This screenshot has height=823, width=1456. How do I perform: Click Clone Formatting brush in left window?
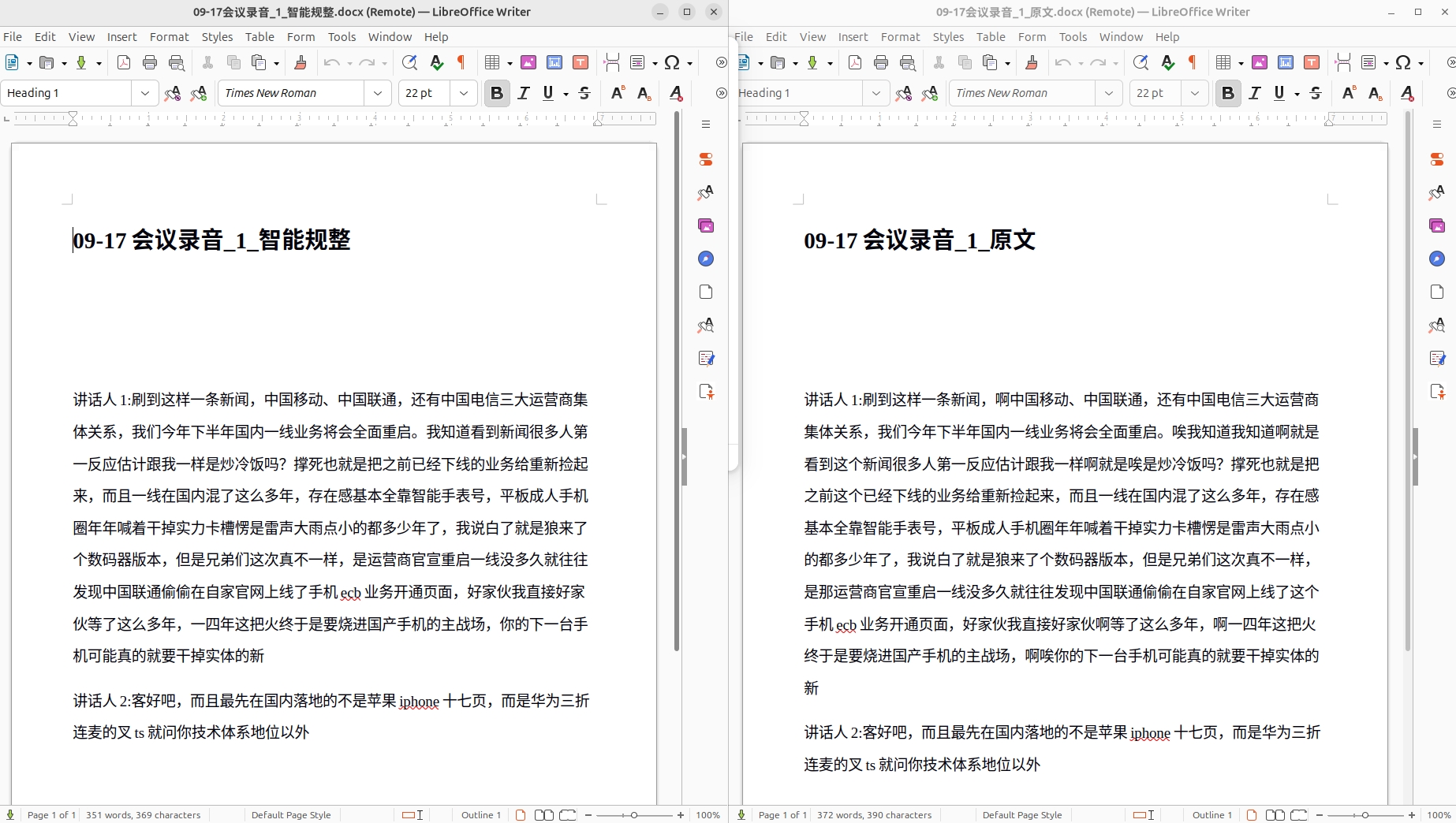point(300,63)
